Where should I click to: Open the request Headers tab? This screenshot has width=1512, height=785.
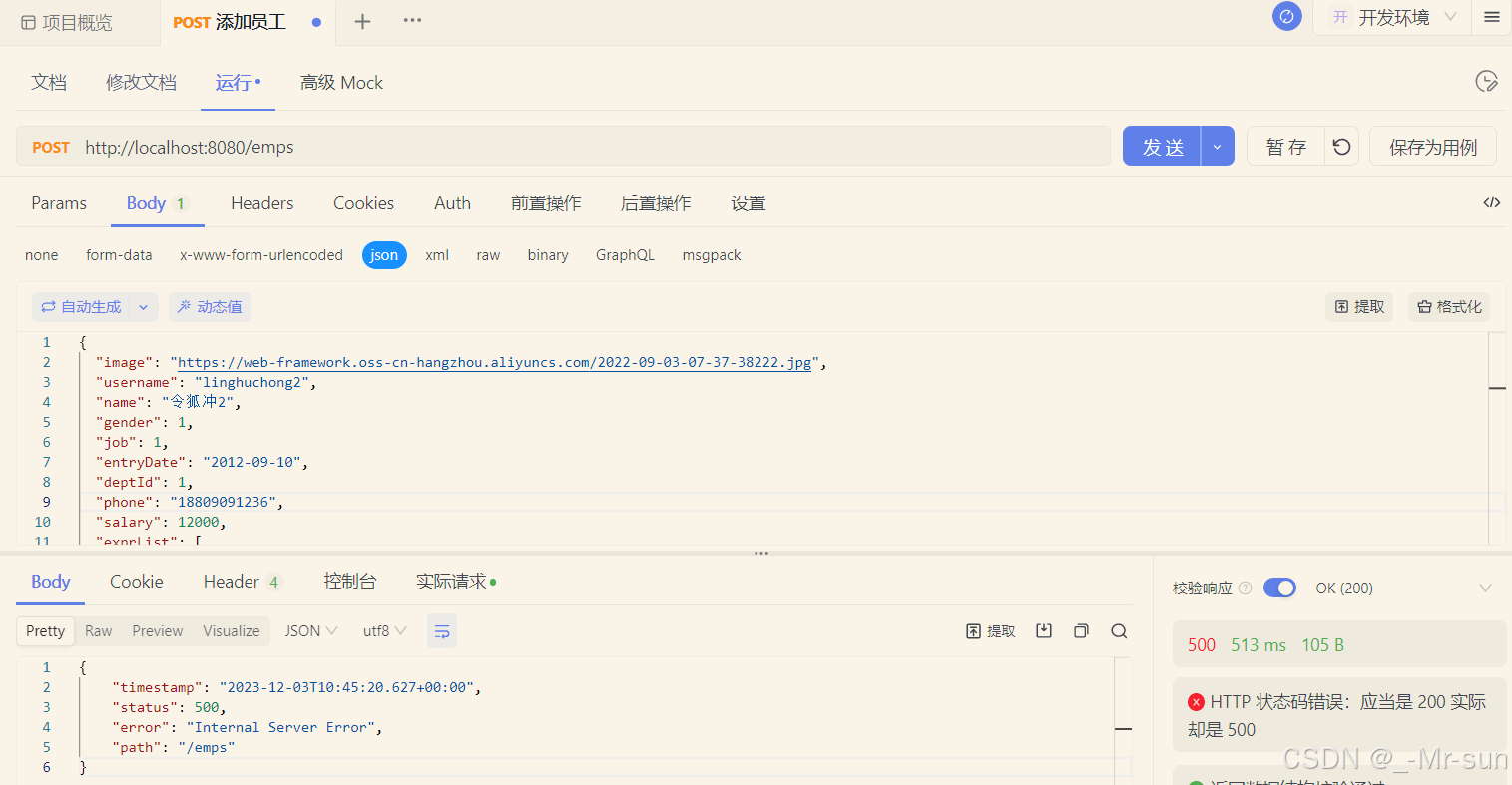tap(261, 203)
